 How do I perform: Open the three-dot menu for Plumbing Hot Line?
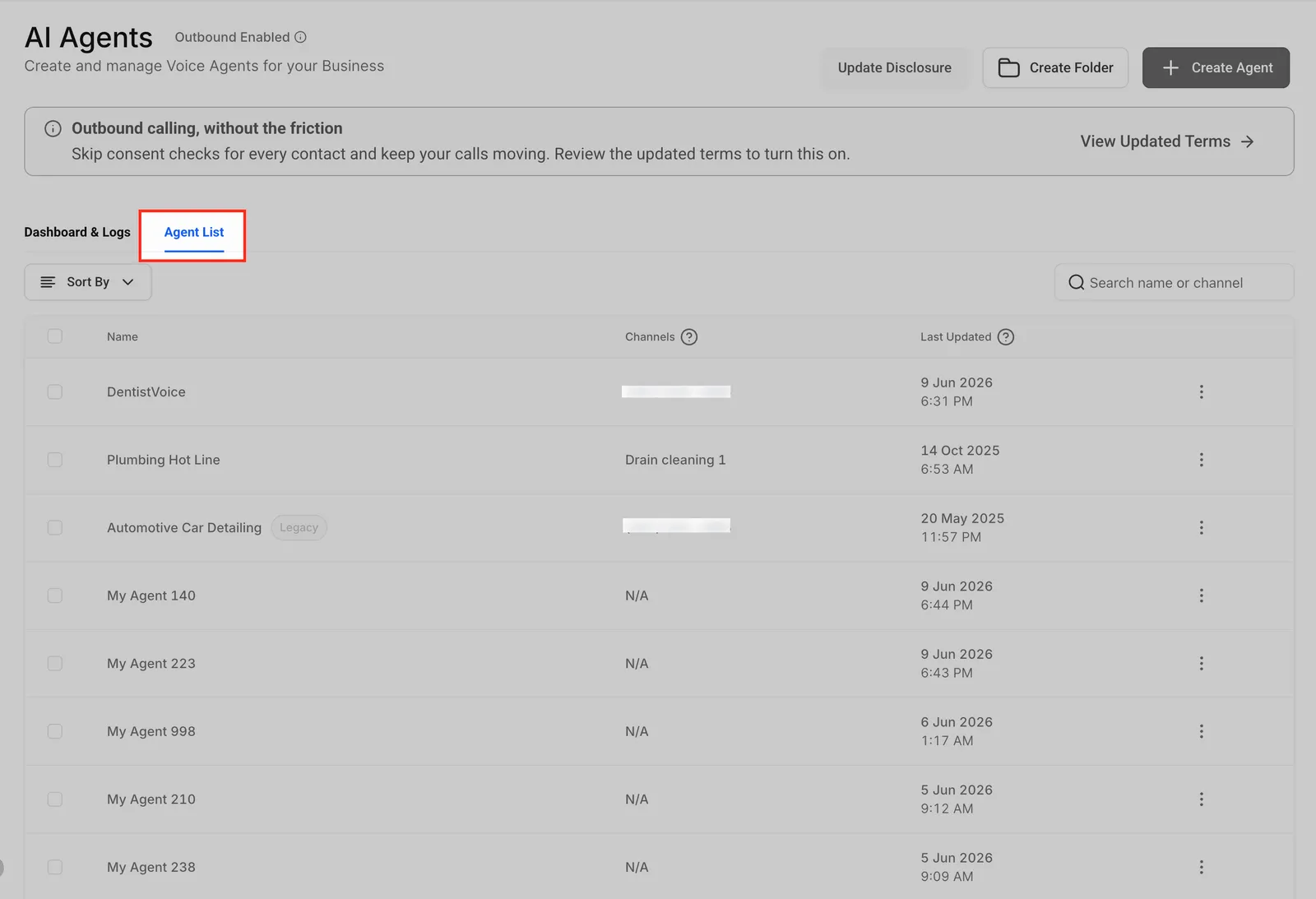point(1202,460)
